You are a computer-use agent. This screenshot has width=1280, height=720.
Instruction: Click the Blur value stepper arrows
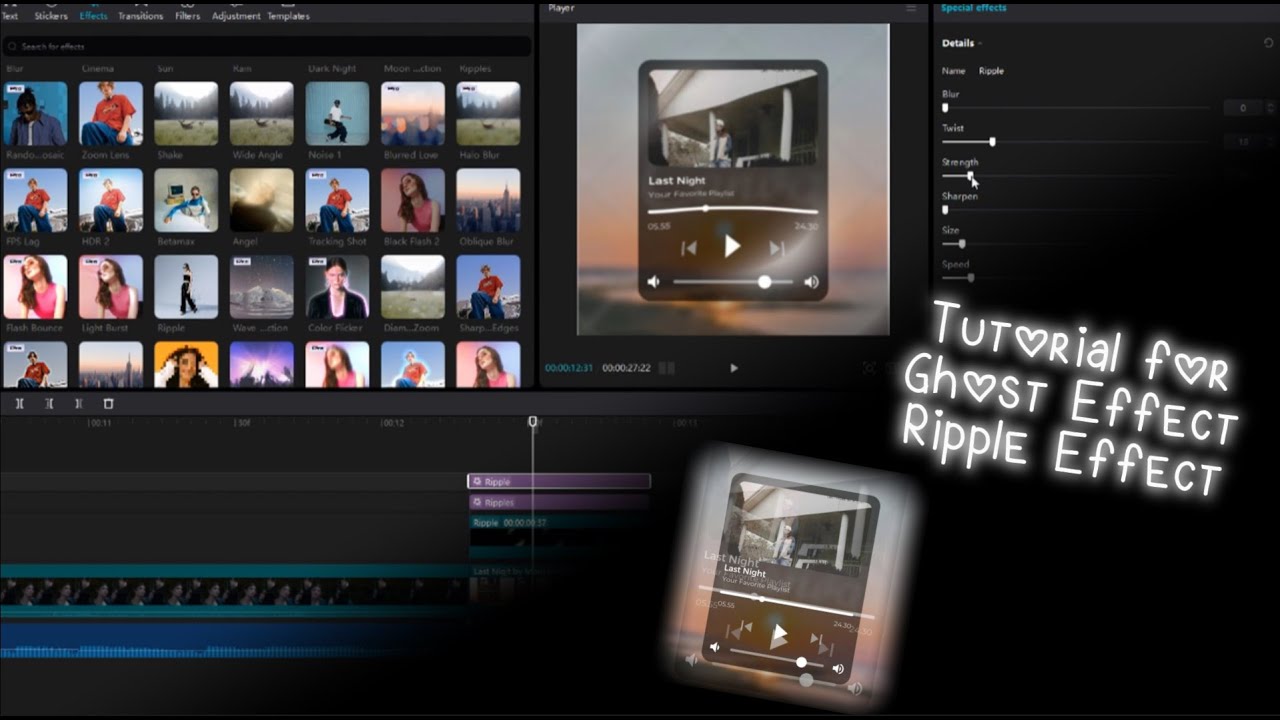(x=1269, y=108)
